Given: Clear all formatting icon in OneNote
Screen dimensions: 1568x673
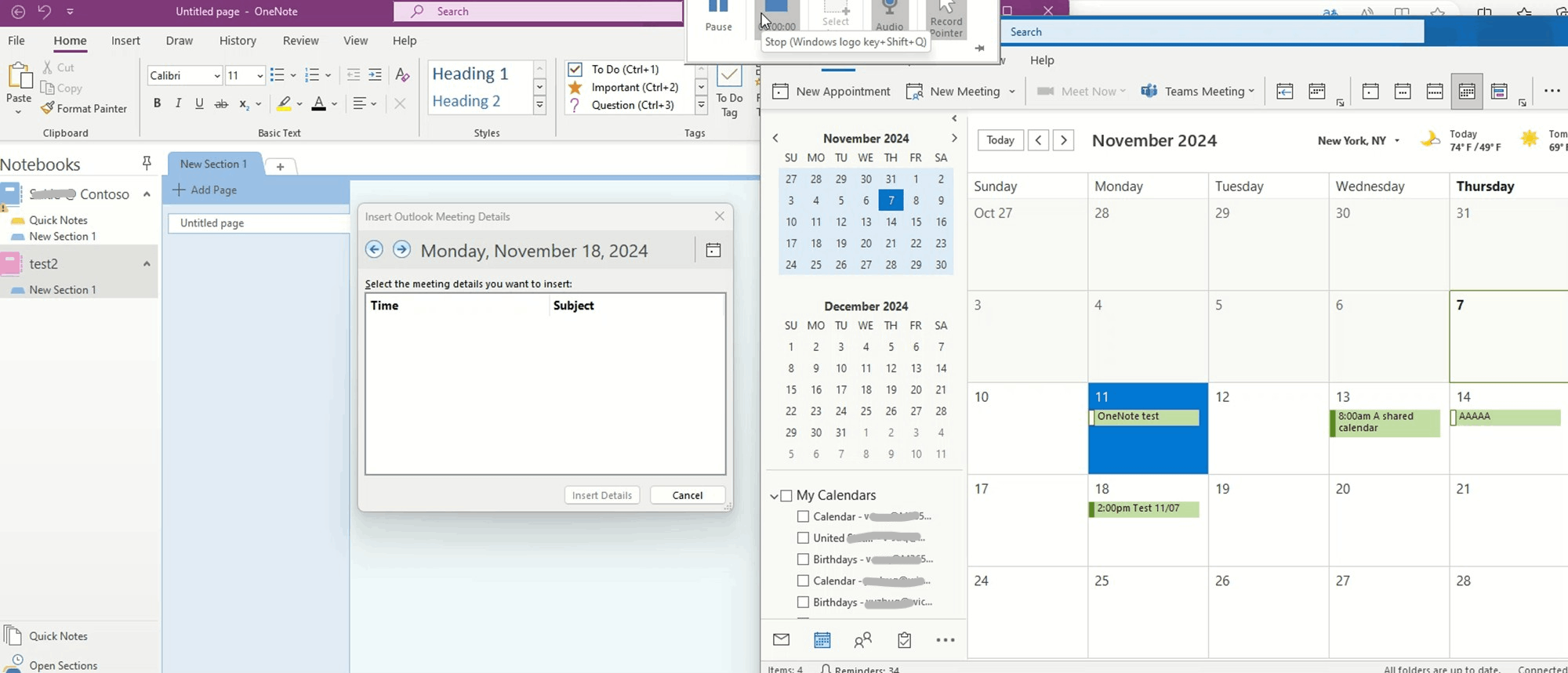Looking at the screenshot, I should point(402,75).
